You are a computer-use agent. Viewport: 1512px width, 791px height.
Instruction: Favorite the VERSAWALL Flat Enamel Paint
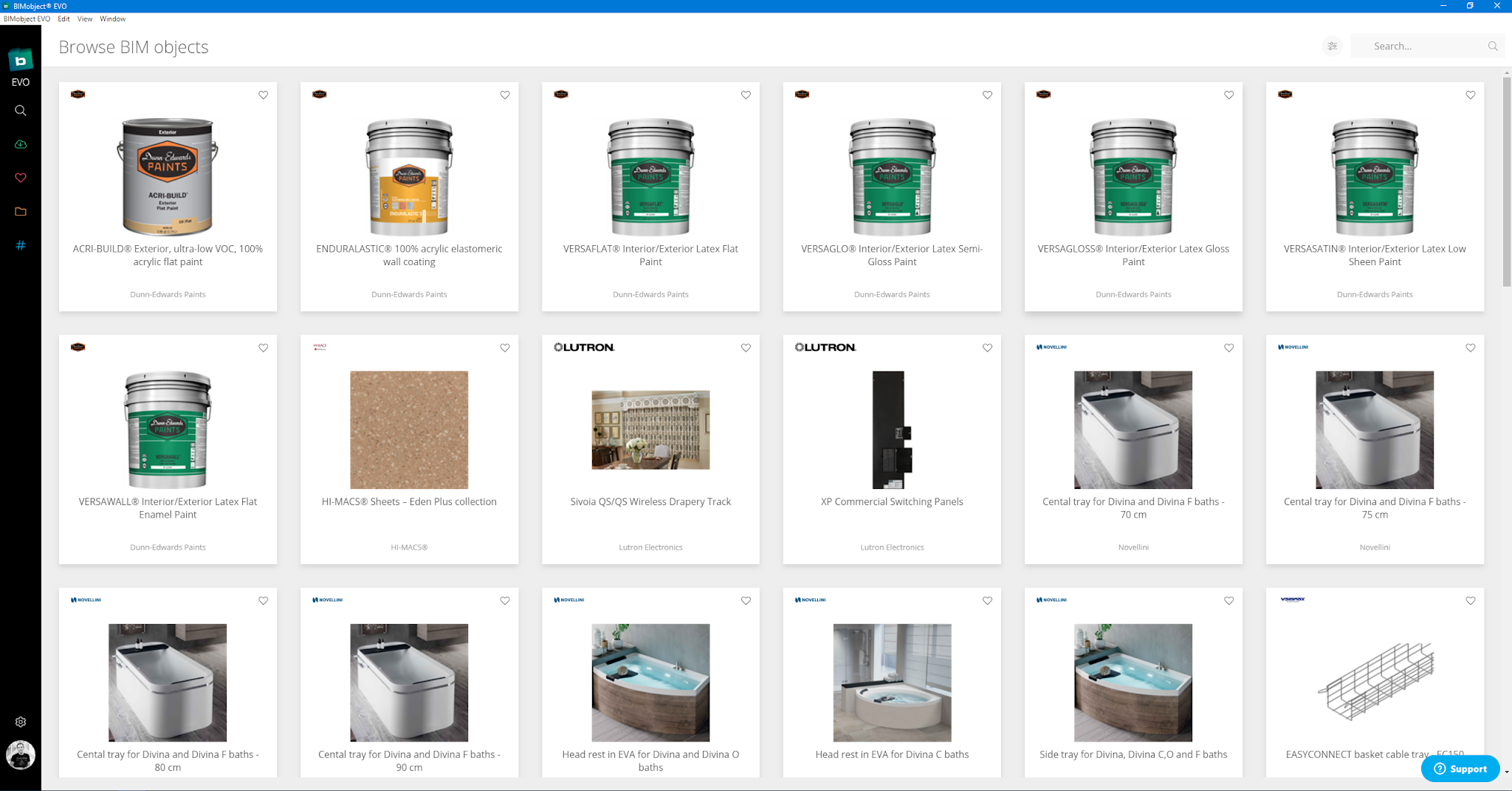(x=264, y=348)
